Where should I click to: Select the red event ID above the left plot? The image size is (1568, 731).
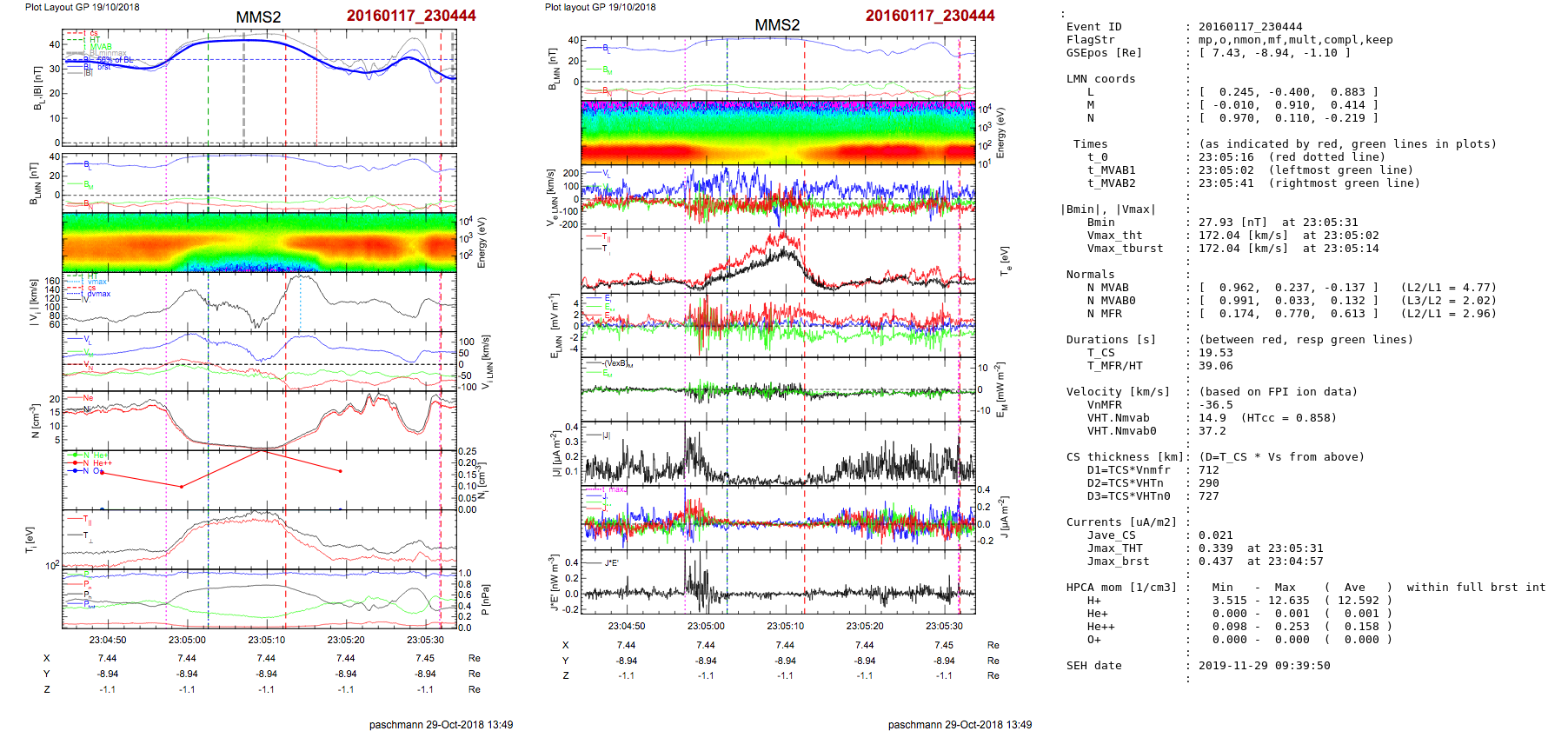[x=411, y=16]
